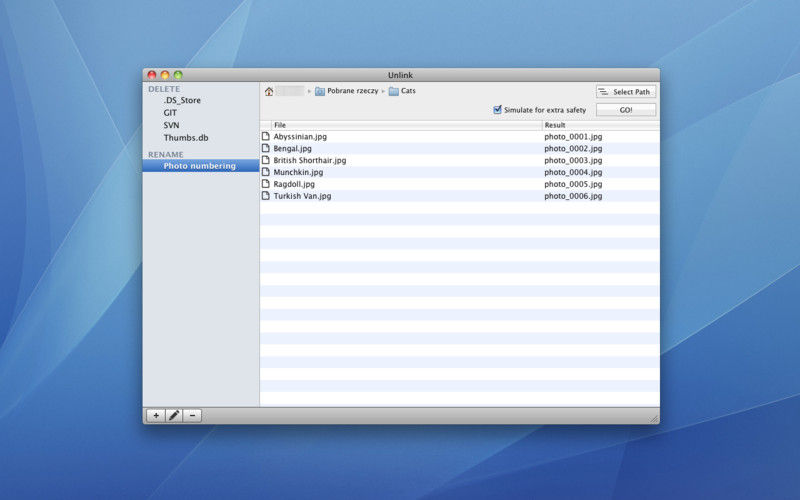Click the blurred user folder in path bar
The image size is (800, 500).
[290, 91]
